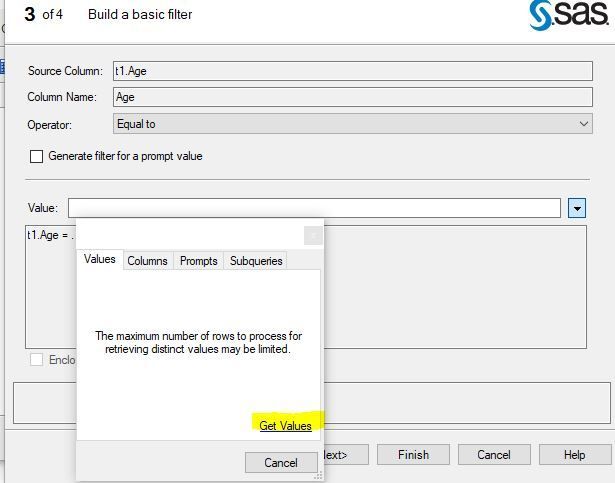
Task: Switch to the Subqueries tab
Action: [x=256, y=261]
